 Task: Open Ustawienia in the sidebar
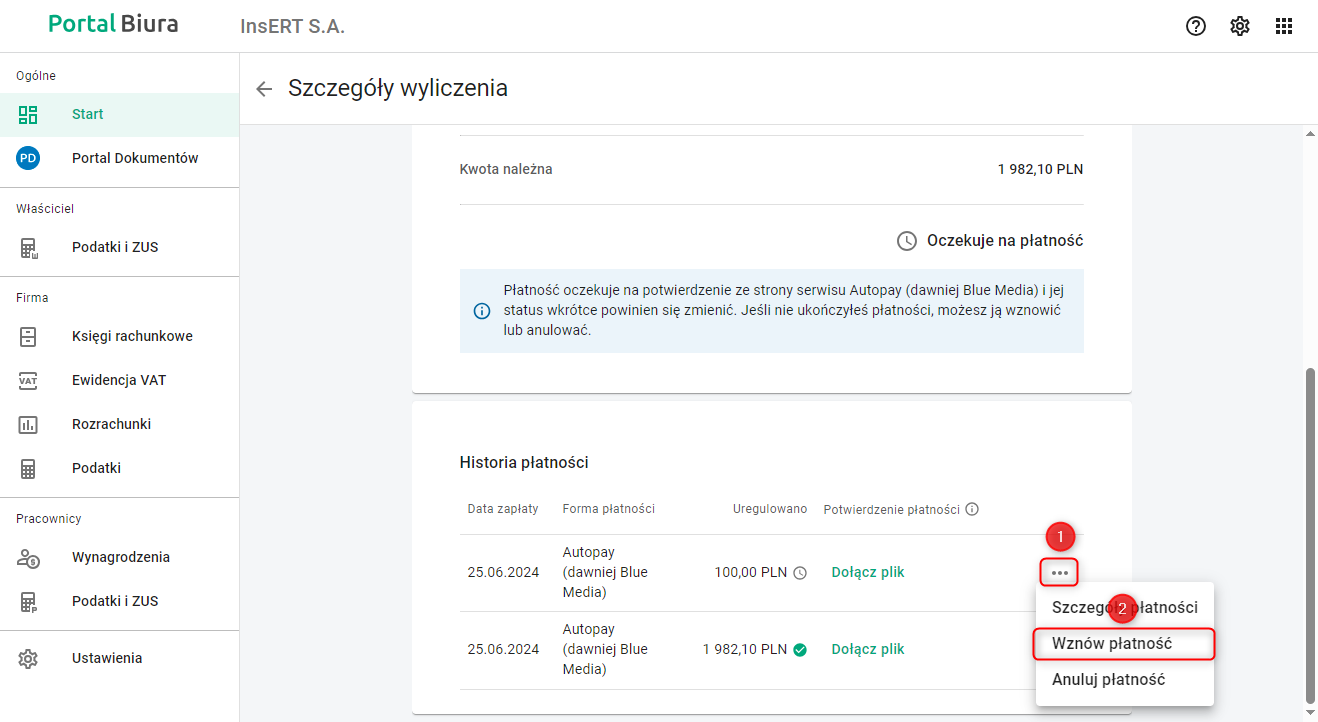[x=106, y=658]
